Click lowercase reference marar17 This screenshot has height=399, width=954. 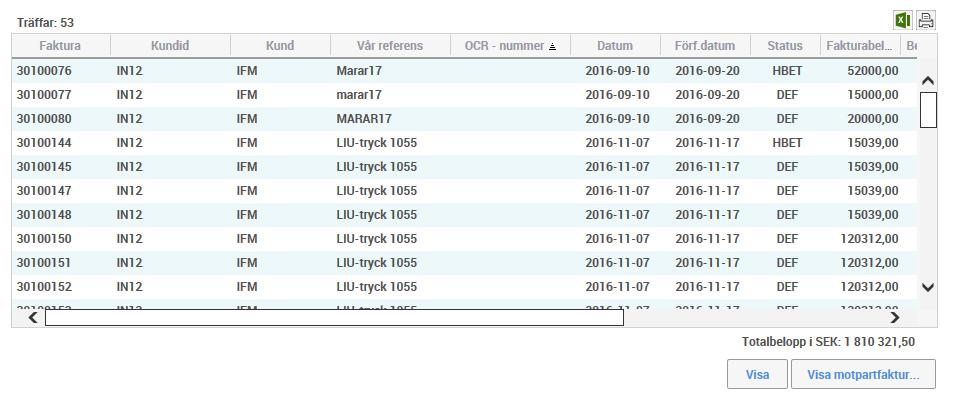[359, 95]
